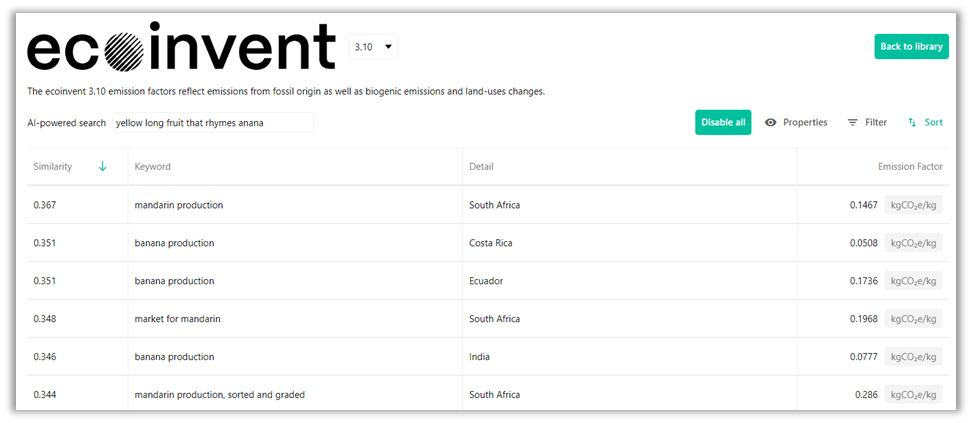This screenshot has width=972, height=423.
Task: Click emission factor value 0.0508
Action: (864, 243)
